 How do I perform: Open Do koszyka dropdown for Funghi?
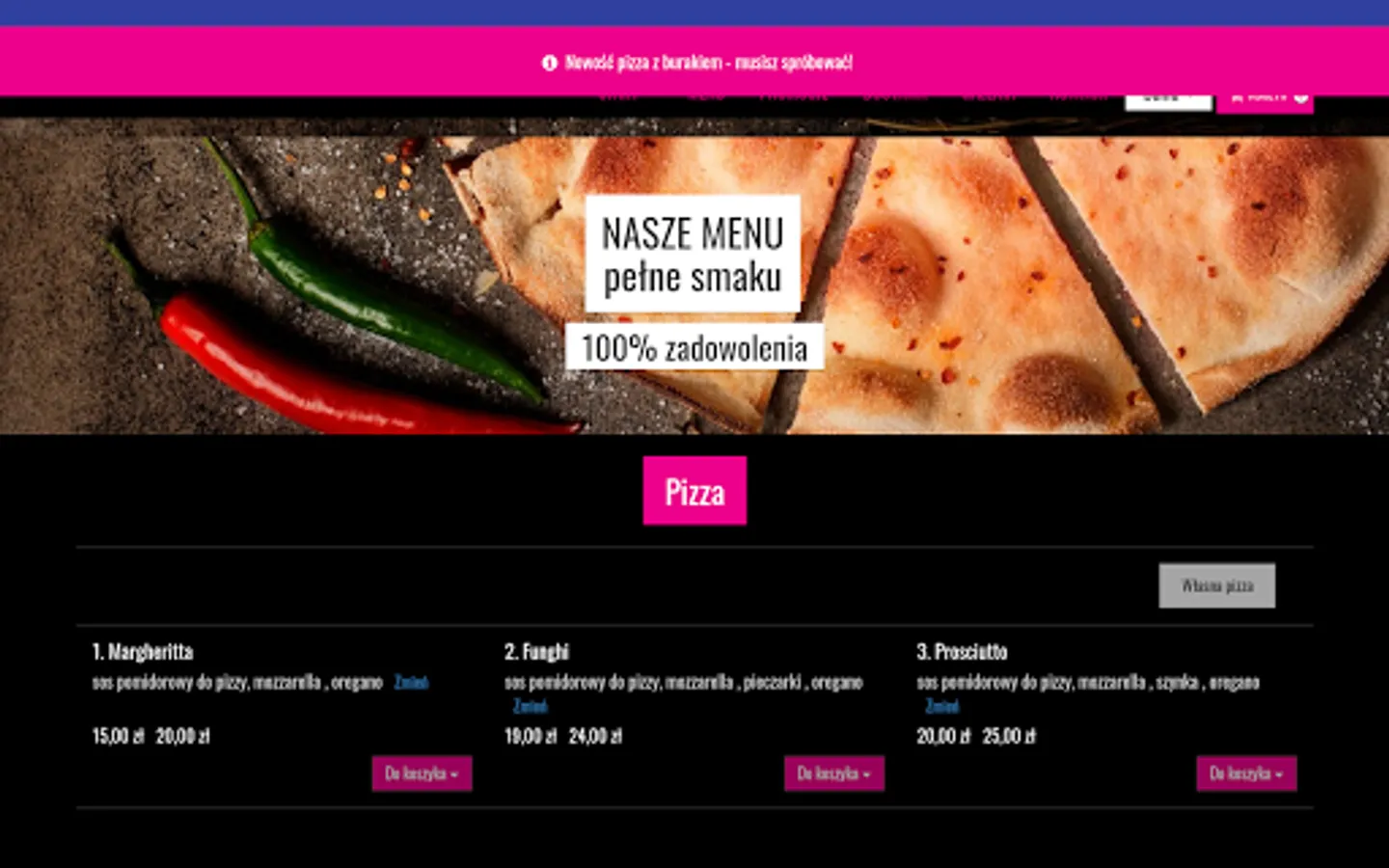point(833,773)
